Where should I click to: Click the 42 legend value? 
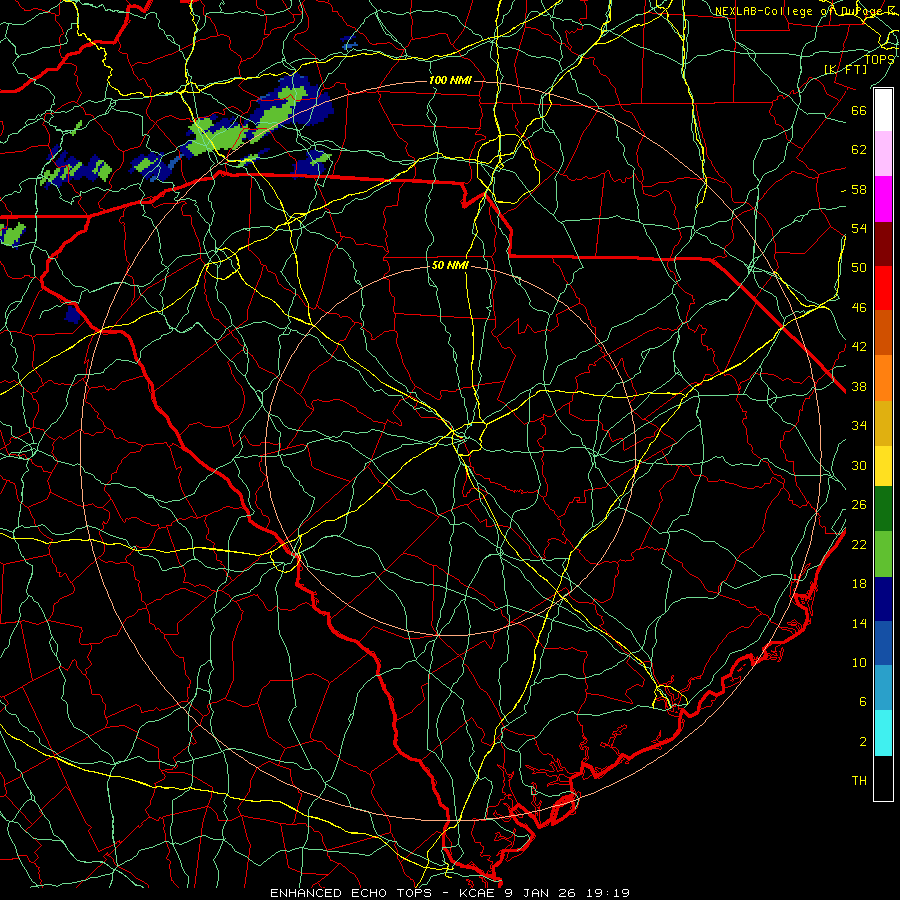[859, 347]
